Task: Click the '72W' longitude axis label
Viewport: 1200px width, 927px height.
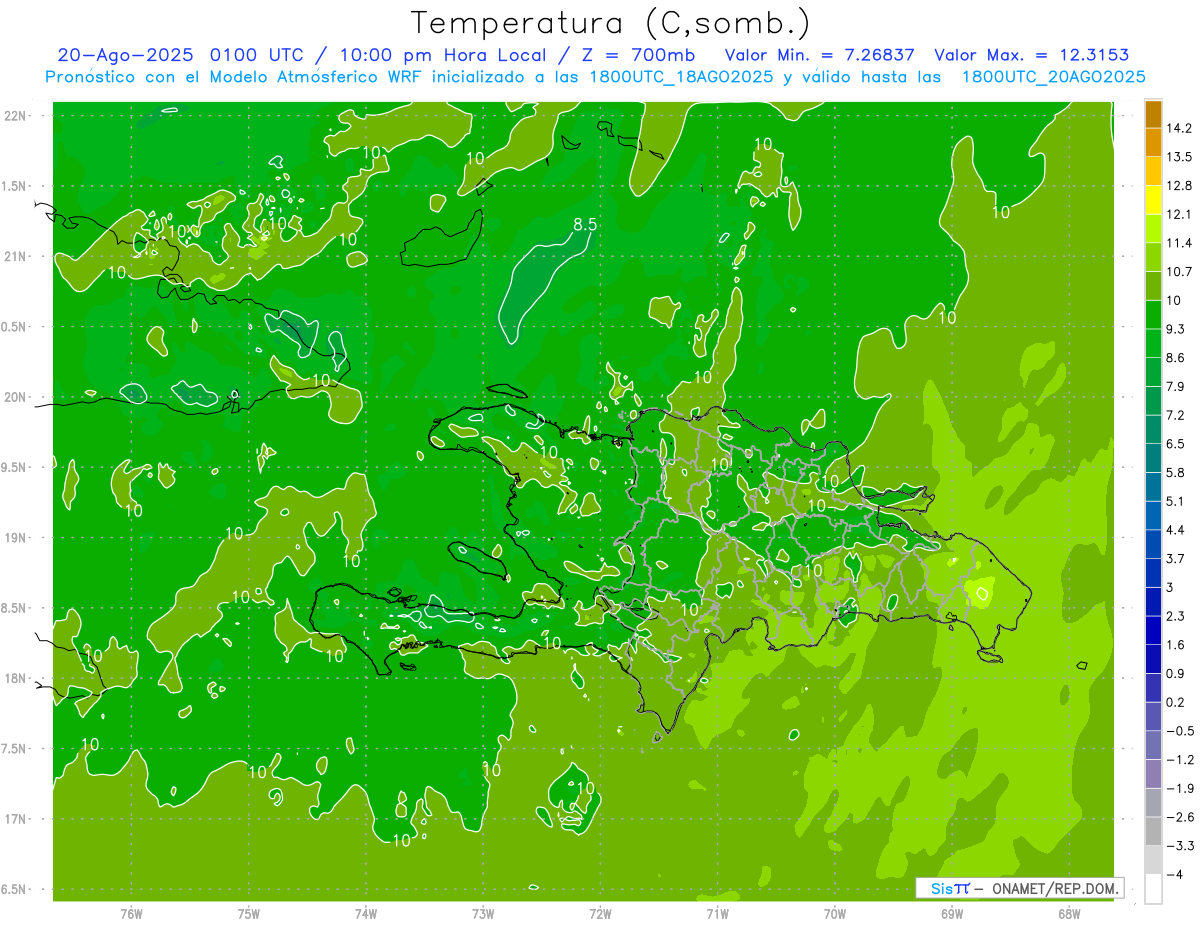Action: point(600,913)
